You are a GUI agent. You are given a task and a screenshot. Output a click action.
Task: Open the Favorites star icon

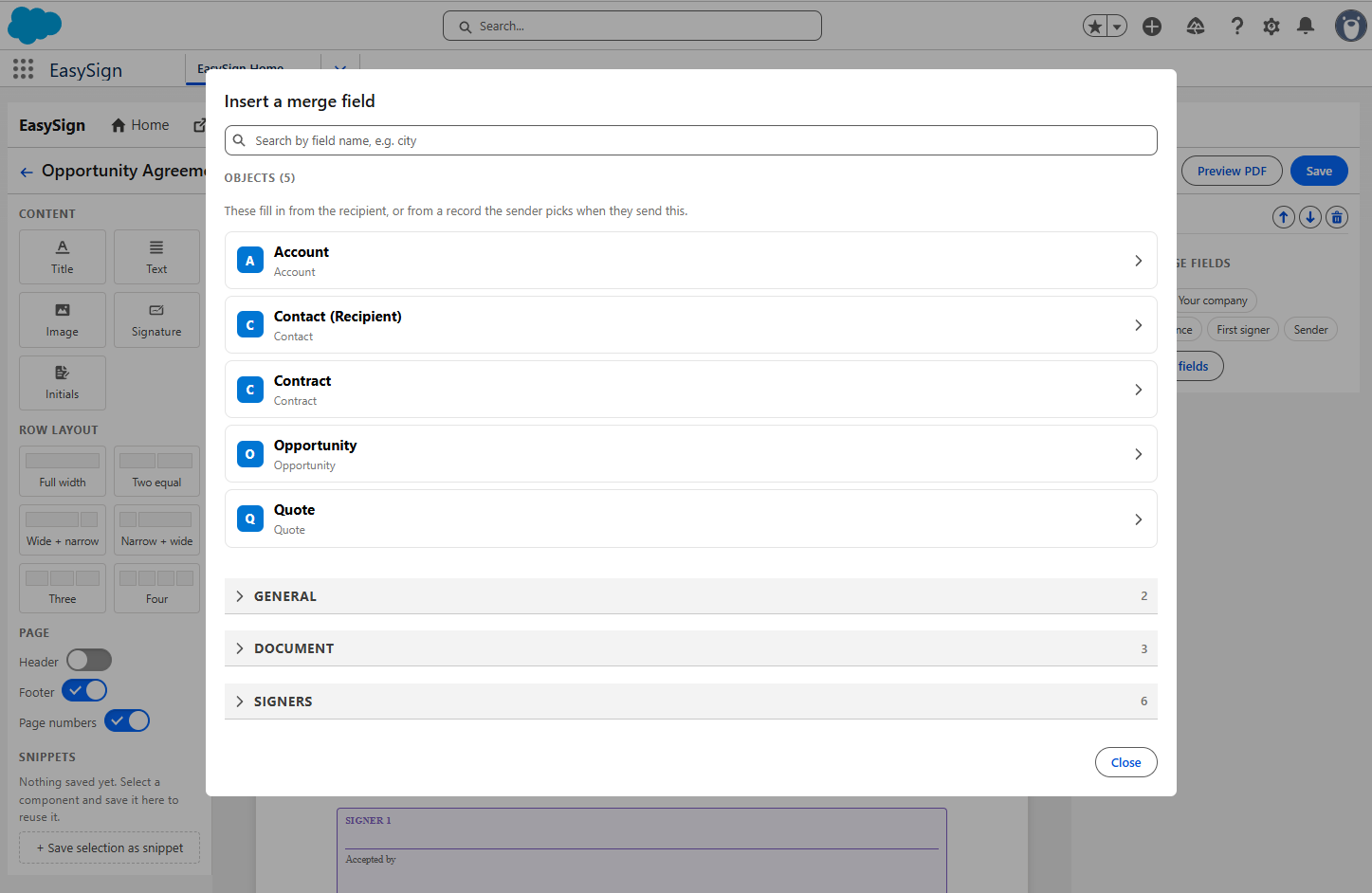[1095, 27]
